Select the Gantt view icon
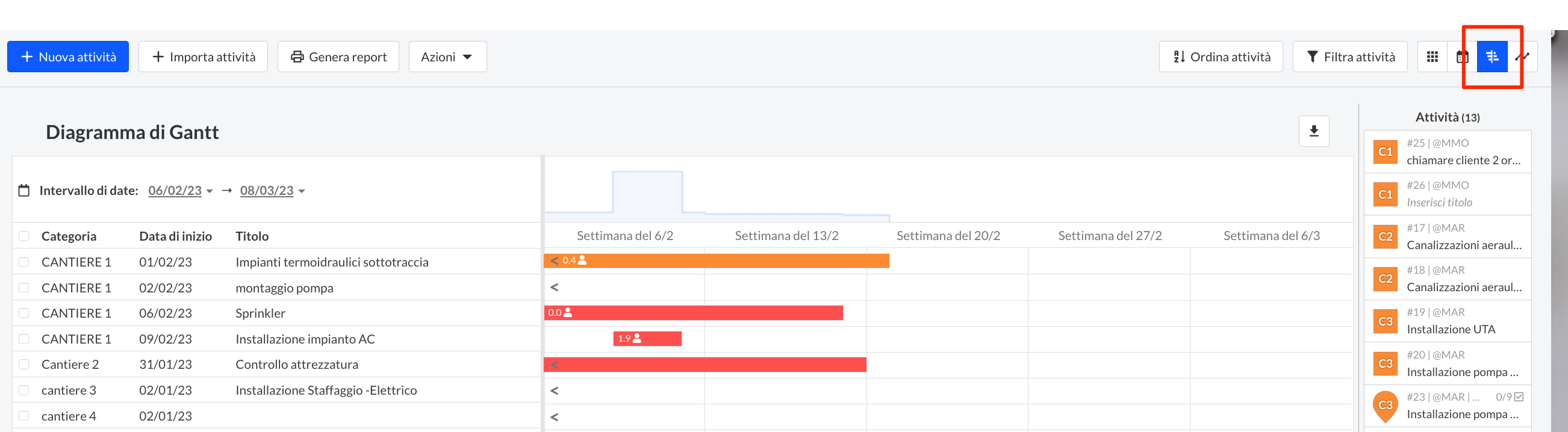The height and width of the screenshot is (432, 1568). pyautogui.click(x=1492, y=57)
